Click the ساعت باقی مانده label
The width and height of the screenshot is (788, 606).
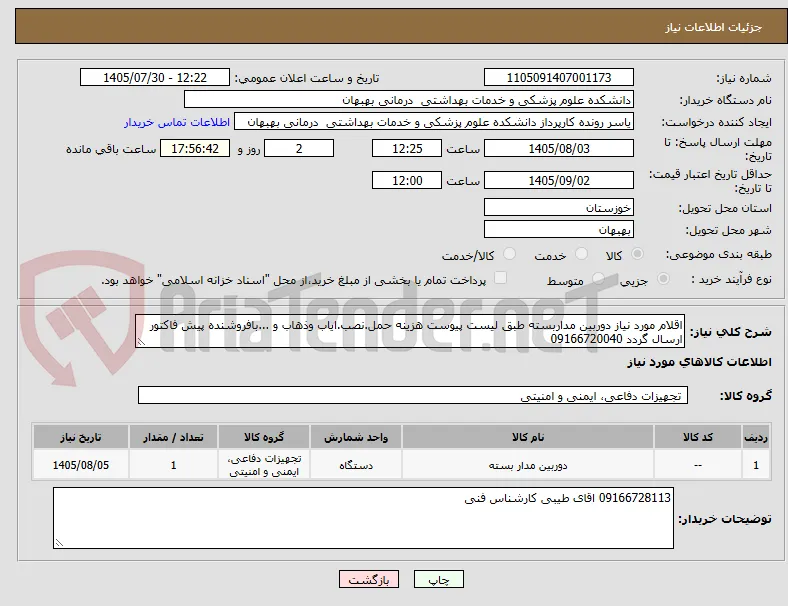coord(111,149)
